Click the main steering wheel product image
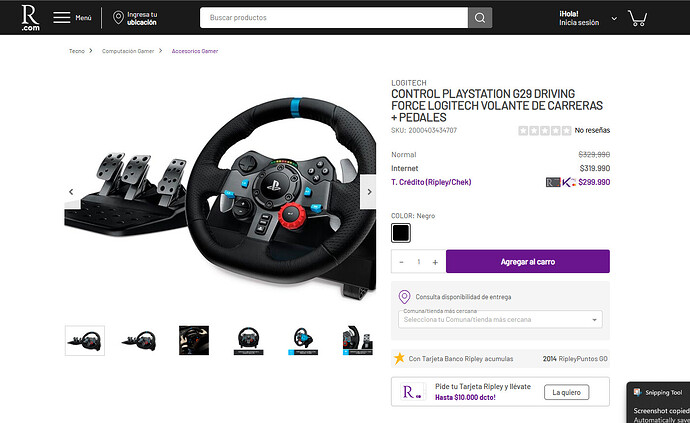 click(x=220, y=198)
